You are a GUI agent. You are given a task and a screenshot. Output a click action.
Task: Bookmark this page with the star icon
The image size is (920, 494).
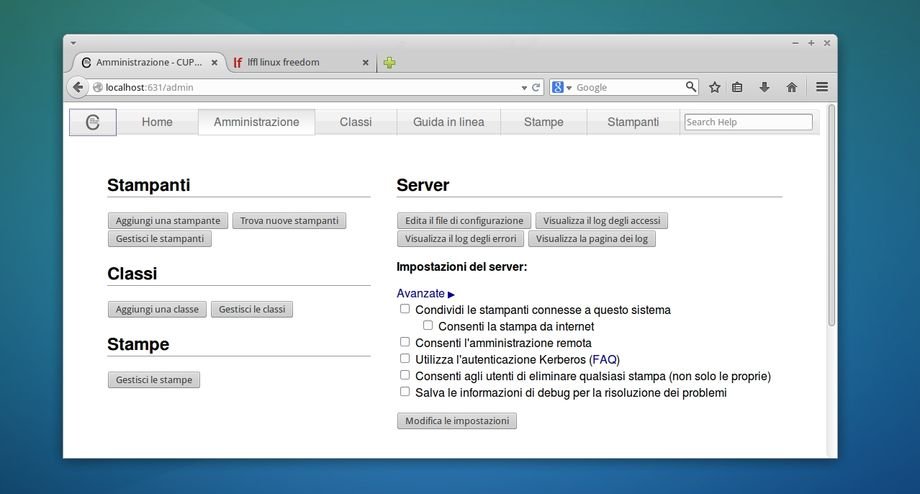click(x=714, y=87)
